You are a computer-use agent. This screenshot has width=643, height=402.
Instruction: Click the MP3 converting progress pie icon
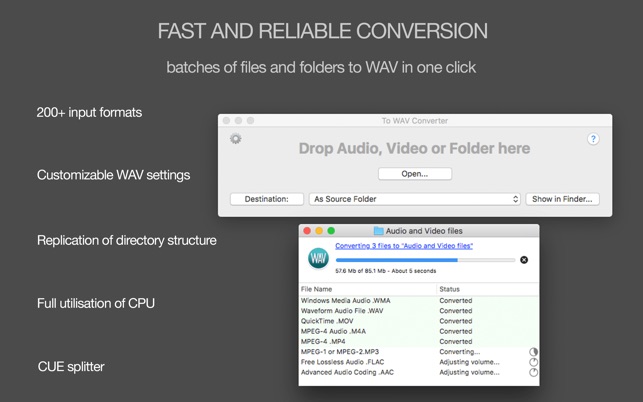coord(533,352)
